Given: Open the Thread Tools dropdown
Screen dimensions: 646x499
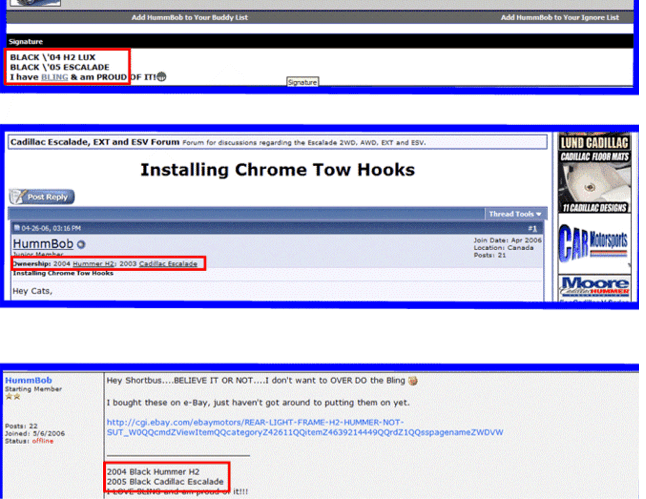Looking at the screenshot, I should pos(515,214).
